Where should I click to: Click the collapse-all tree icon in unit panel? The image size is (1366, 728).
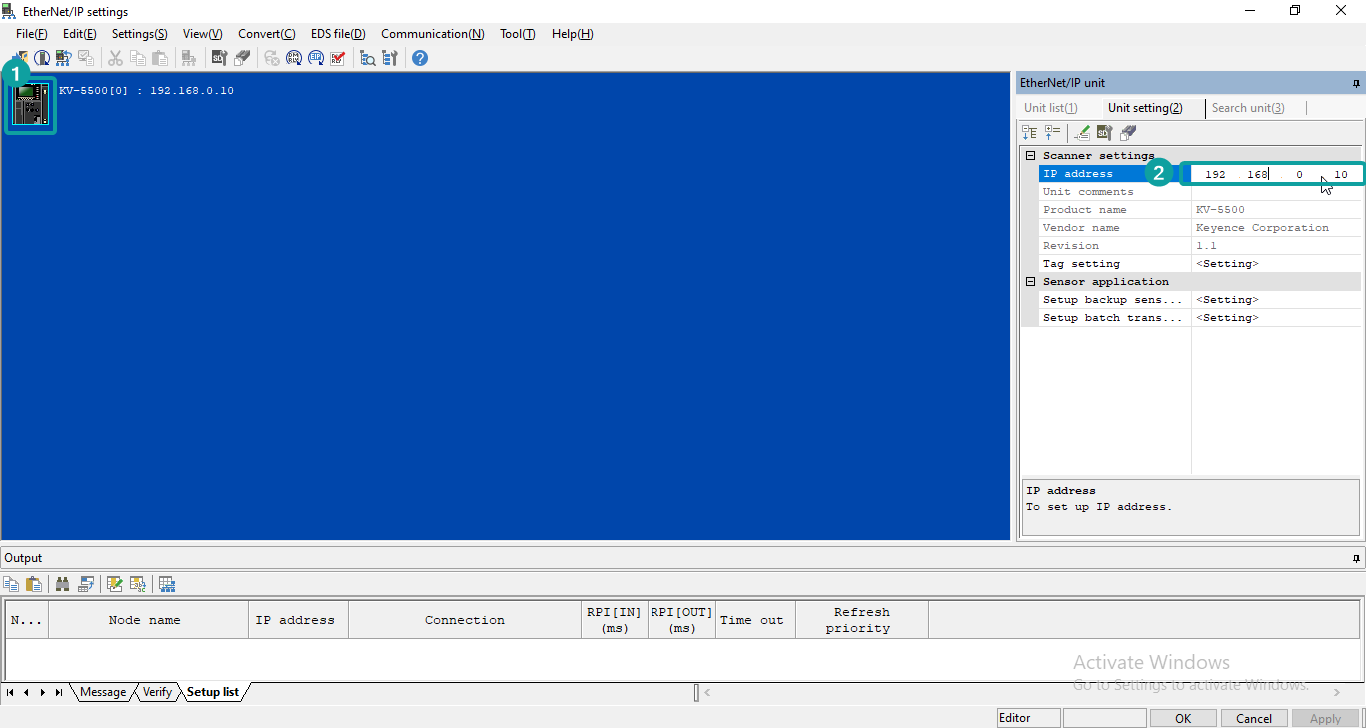[x=1052, y=132]
